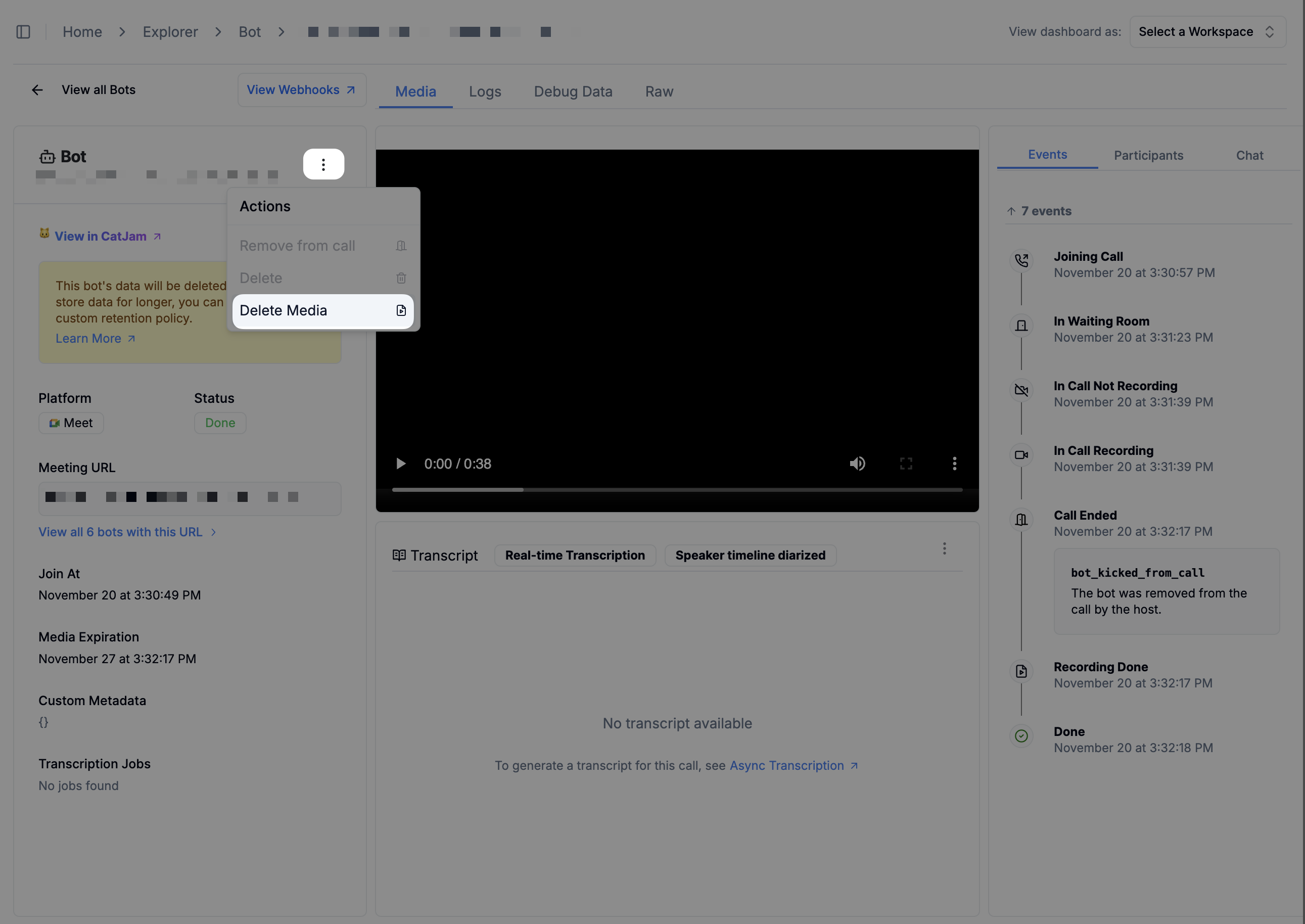The height and width of the screenshot is (924, 1305).
Task: Open transcript options three-dot menu
Action: pos(944,548)
